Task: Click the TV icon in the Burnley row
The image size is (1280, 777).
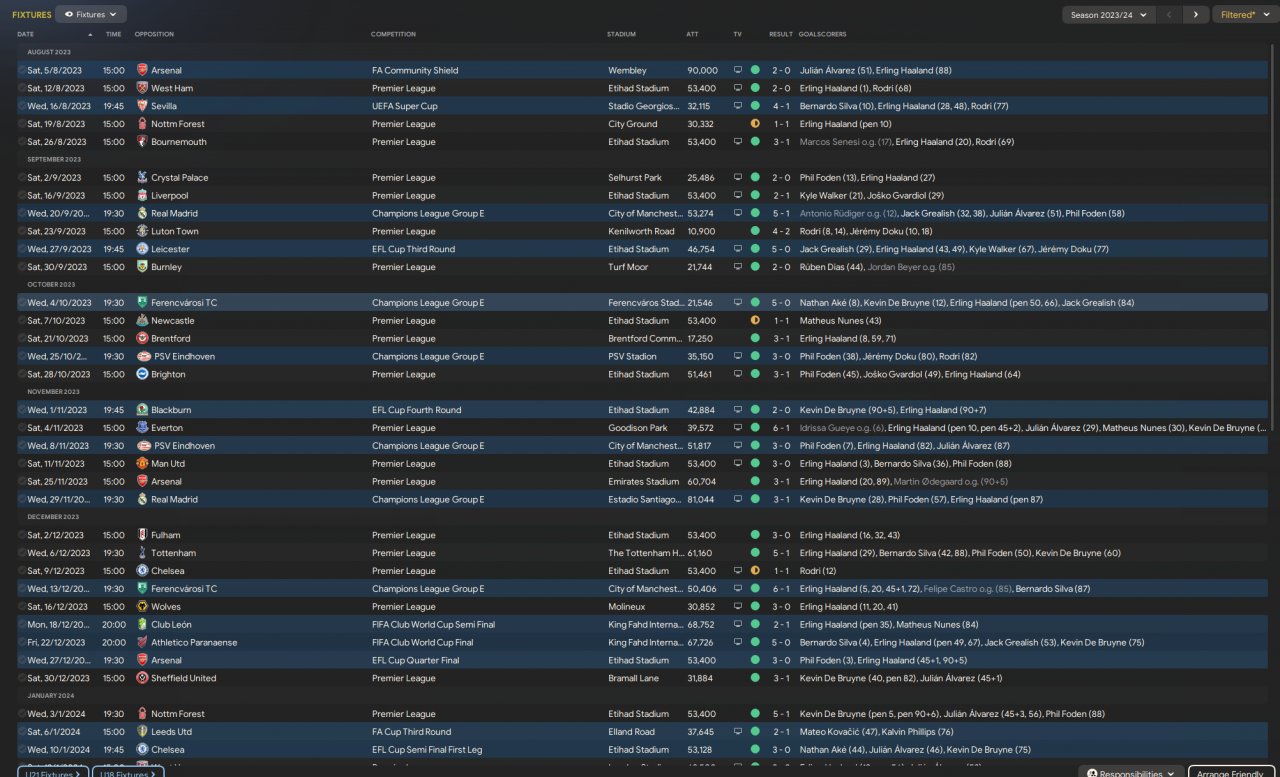Action: 738,268
